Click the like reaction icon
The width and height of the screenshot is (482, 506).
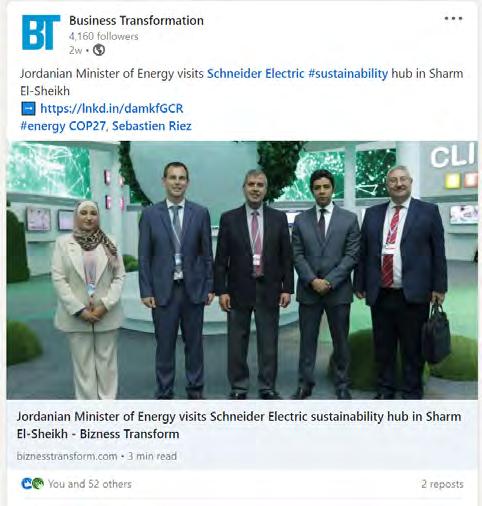pyautogui.click(x=26, y=483)
